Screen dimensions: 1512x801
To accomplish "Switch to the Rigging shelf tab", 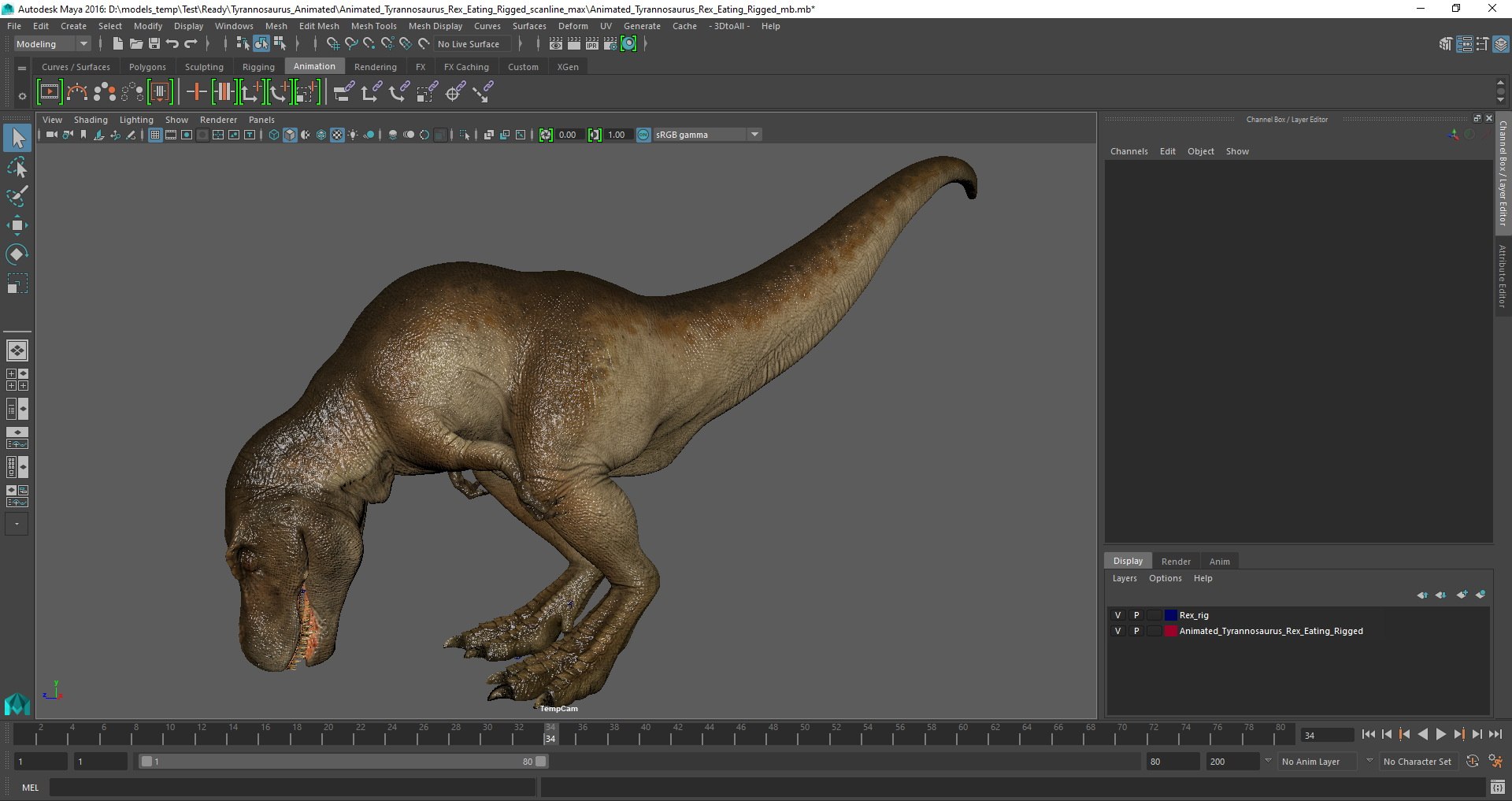I will click(258, 67).
